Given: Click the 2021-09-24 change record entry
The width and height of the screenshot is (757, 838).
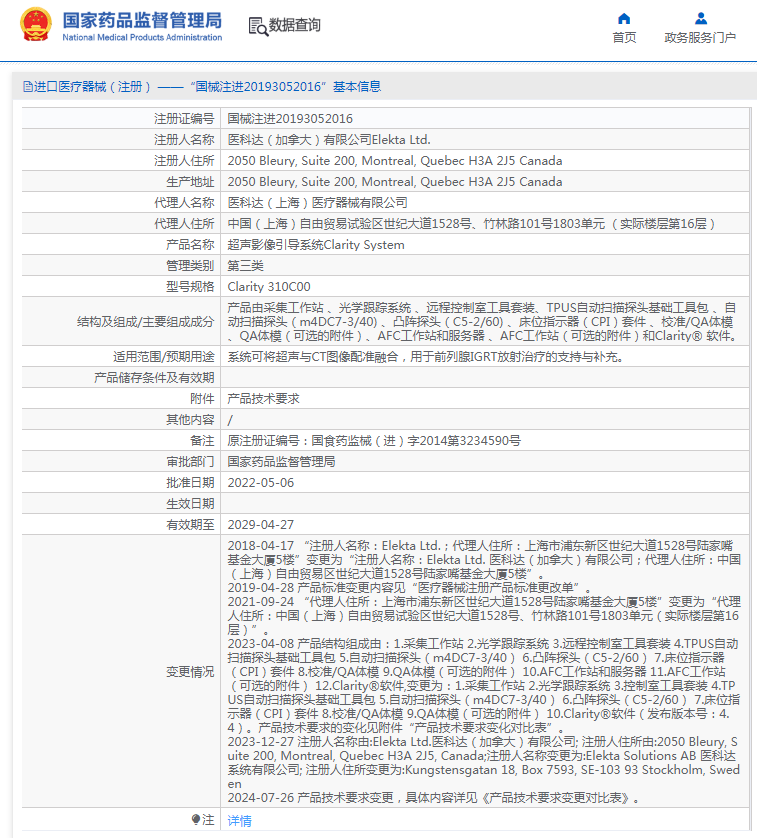Looking at the screenshot, I should pos(484,616).
